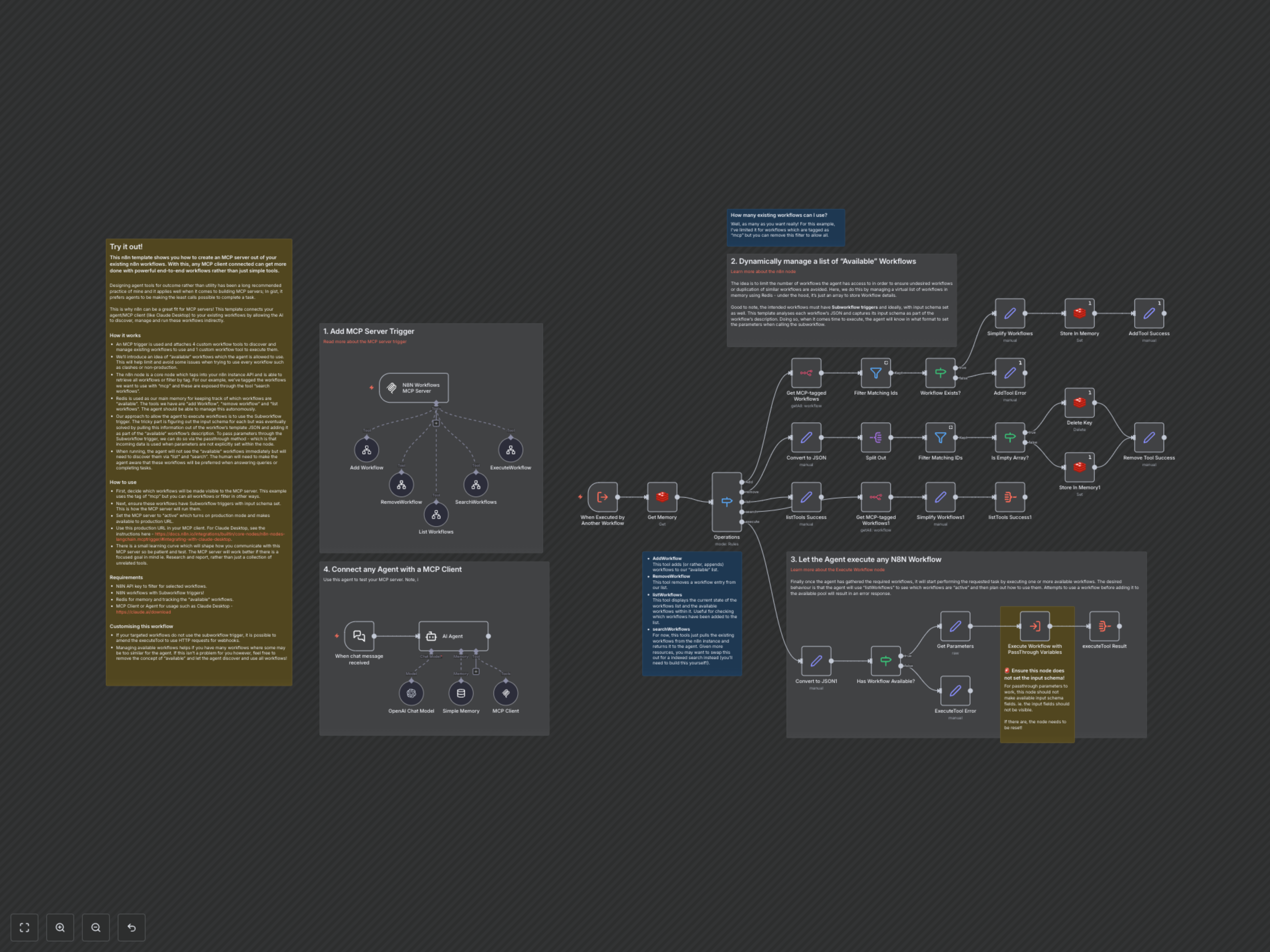Viewport: 1270px width, 952px height.
Task: Click the fit-to-view canvas button
Action: [x=24, y=927]
